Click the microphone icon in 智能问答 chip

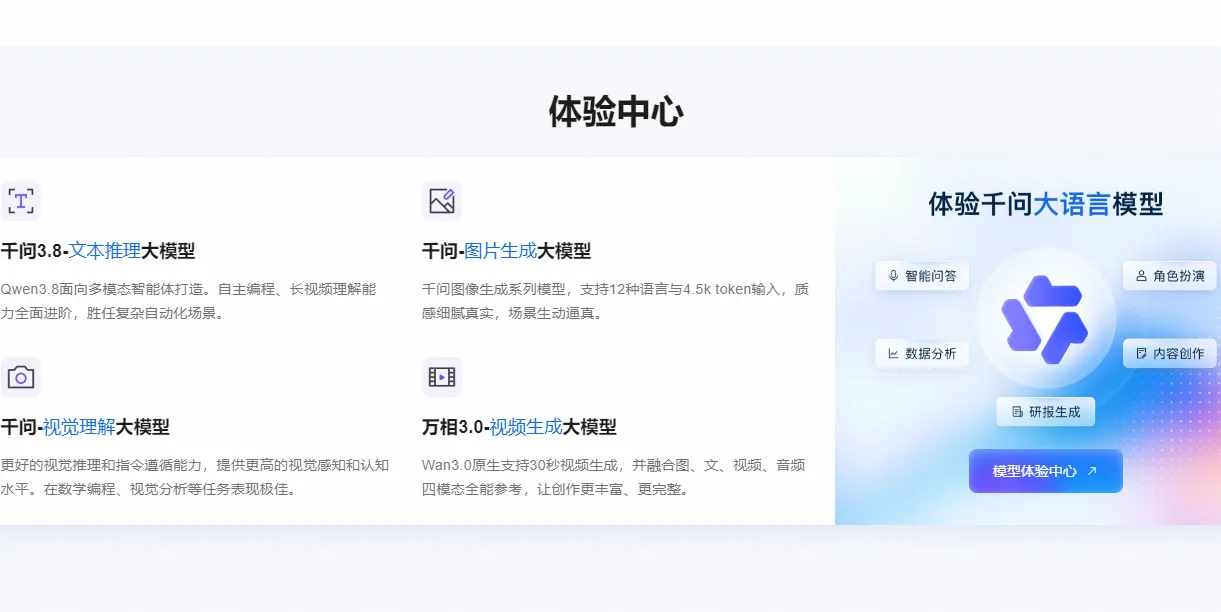(x=893, y=276)
